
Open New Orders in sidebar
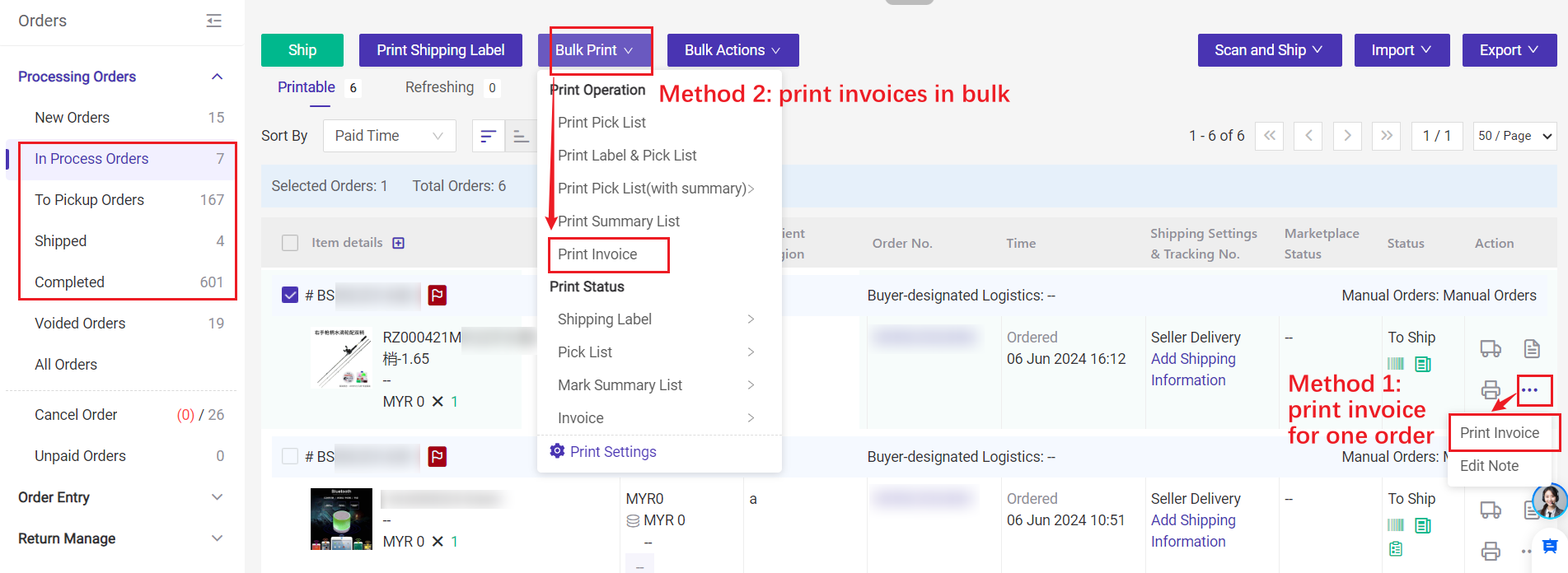pos(121,118)
